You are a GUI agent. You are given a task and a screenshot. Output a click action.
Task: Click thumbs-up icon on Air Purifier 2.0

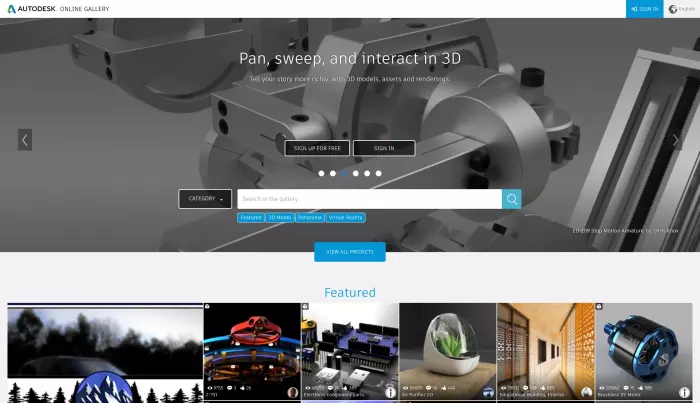(x=444, y=388)
